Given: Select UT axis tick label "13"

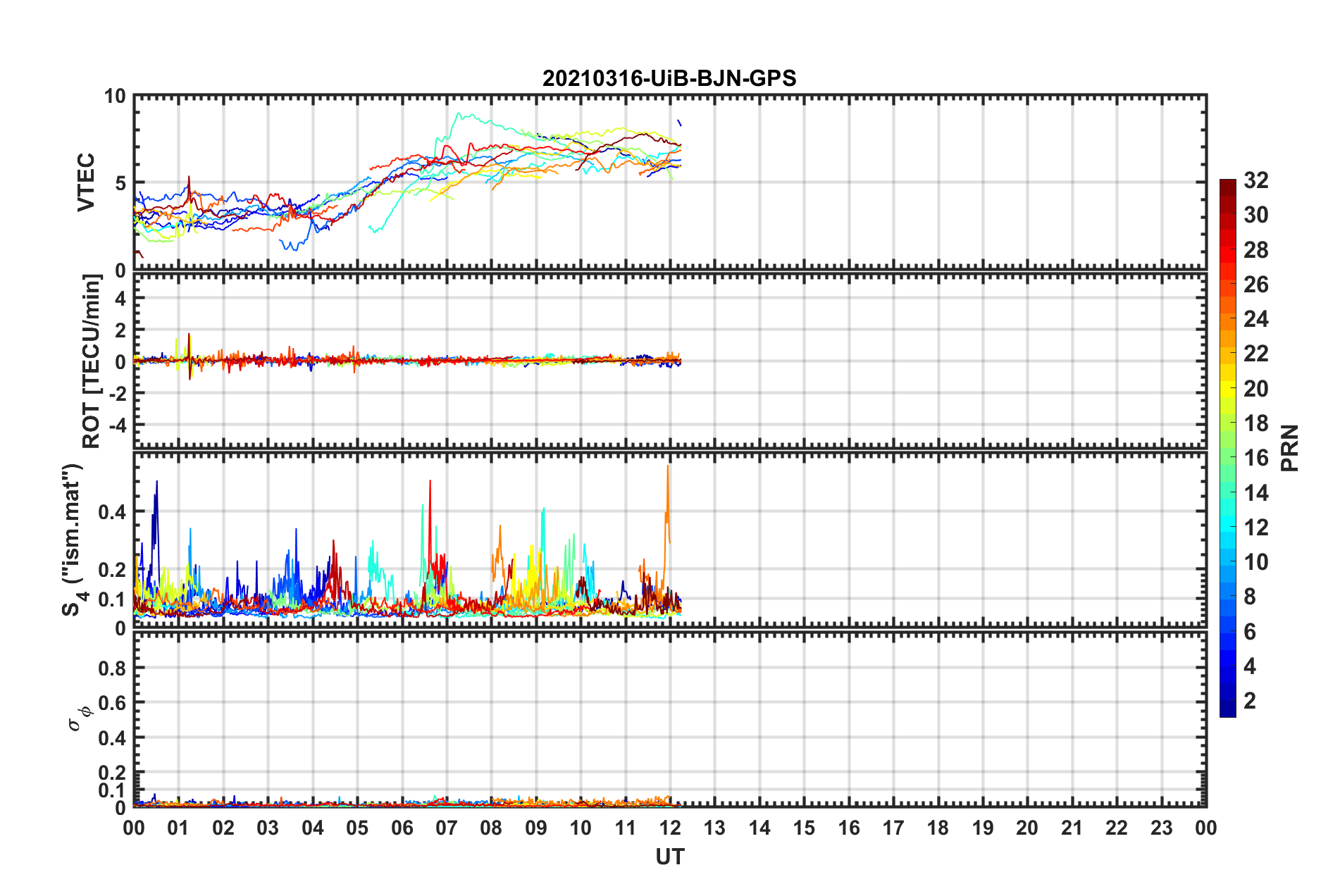Looking at the screenshot, I should pyautogui.click(x=714, y=828).
